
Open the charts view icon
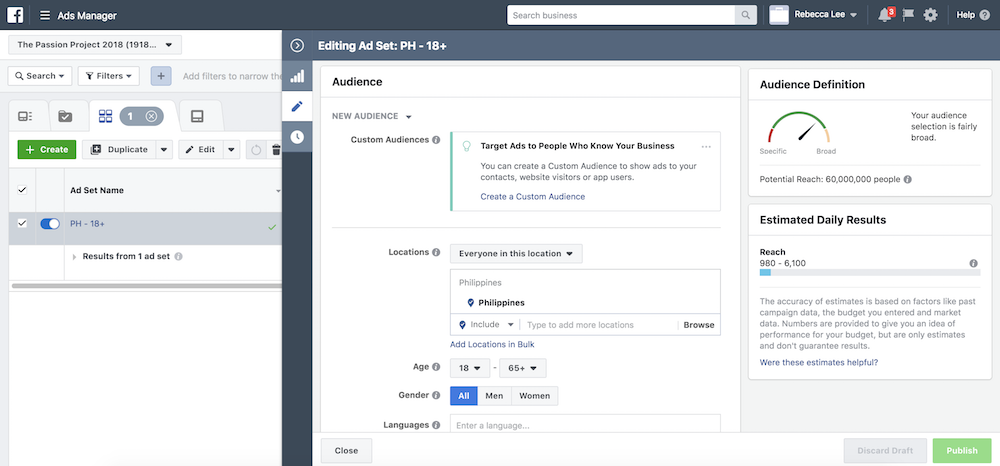(297, 76)
